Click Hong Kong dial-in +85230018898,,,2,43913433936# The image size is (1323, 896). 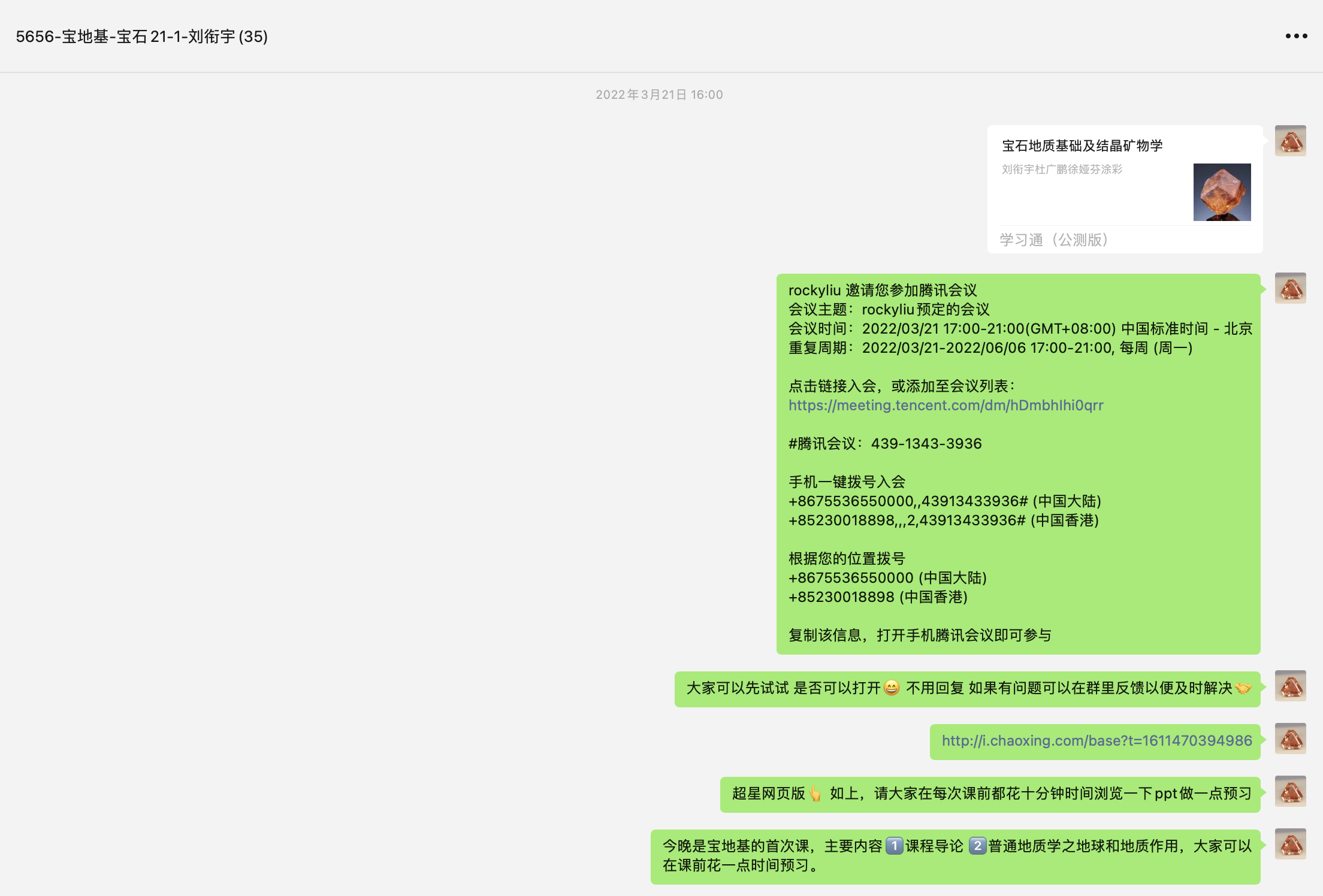tap(907, 520)
